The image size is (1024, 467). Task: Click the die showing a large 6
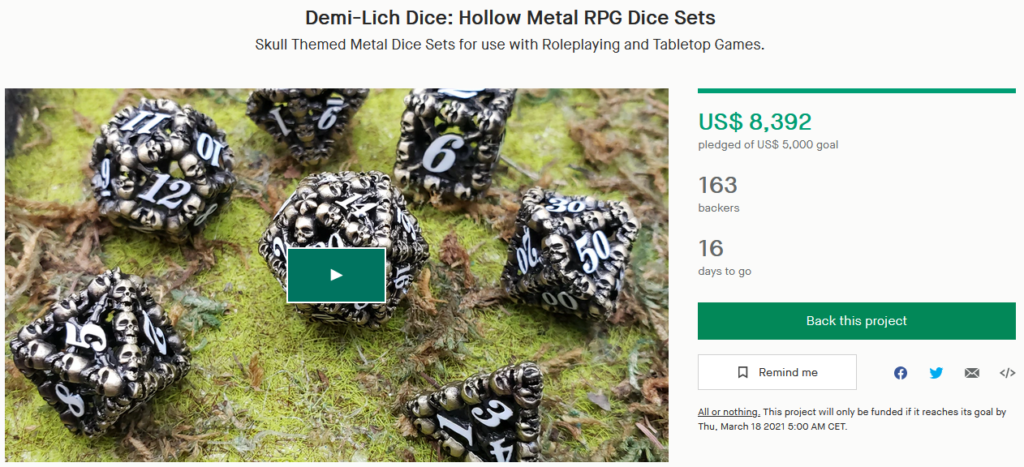click(x=453, y=144)
